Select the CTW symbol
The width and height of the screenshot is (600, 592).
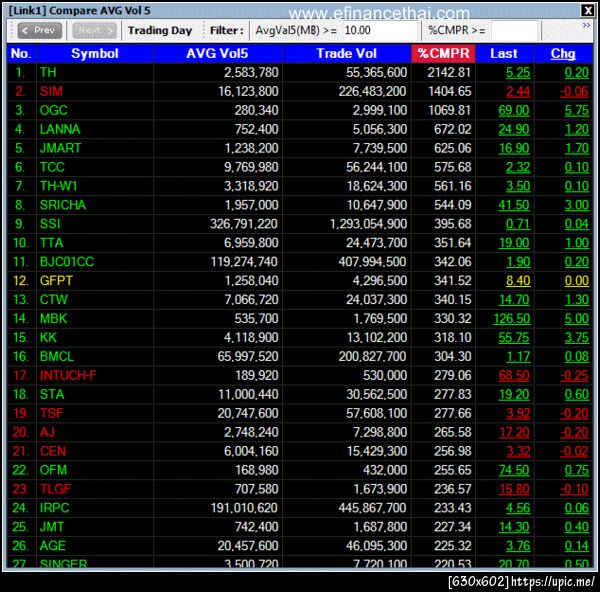(x=54, y=300)
